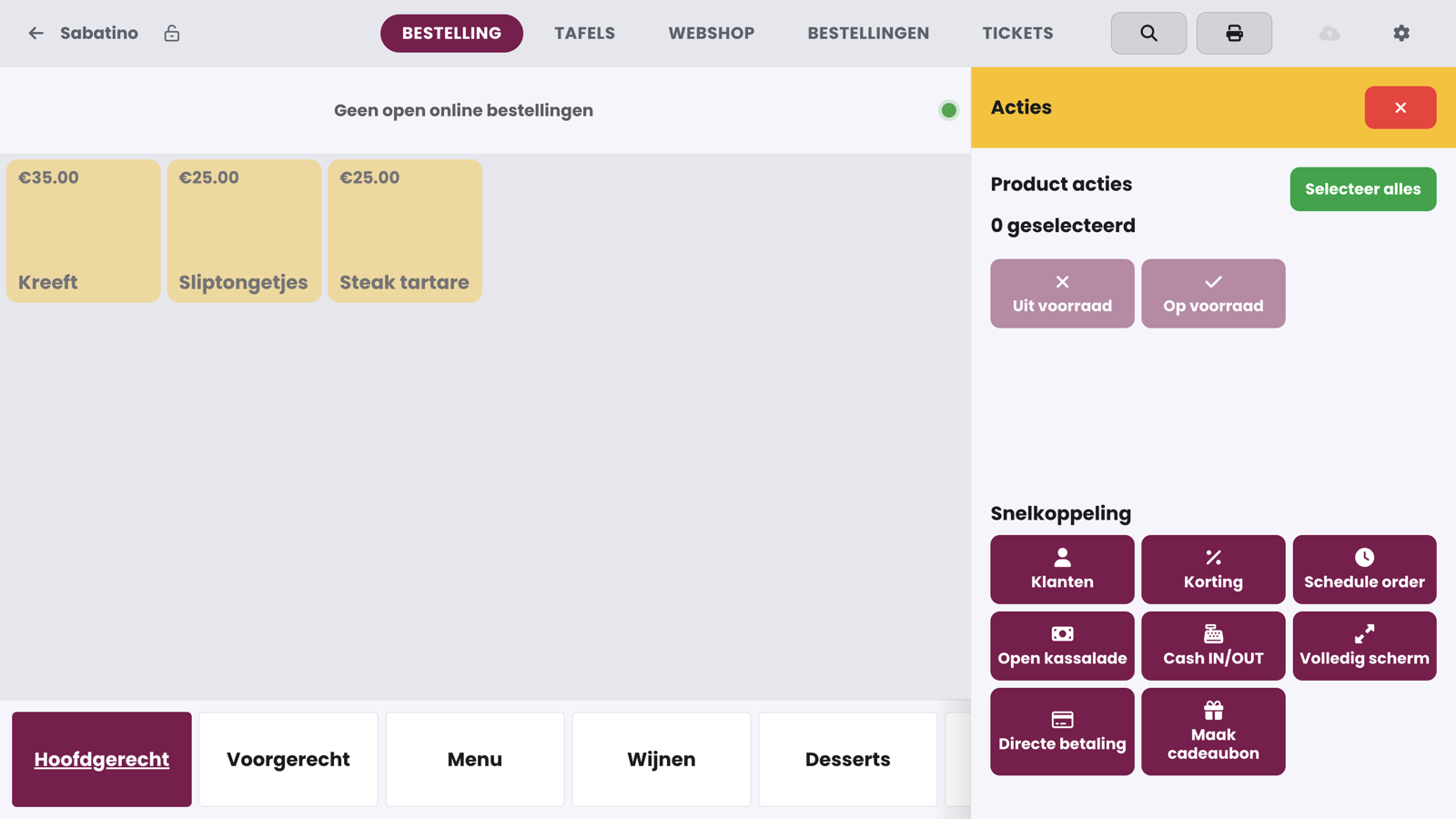Apply Korting discount shortcut
The height and width of the screenshot is (819, 1456).
coord(1213,570)
